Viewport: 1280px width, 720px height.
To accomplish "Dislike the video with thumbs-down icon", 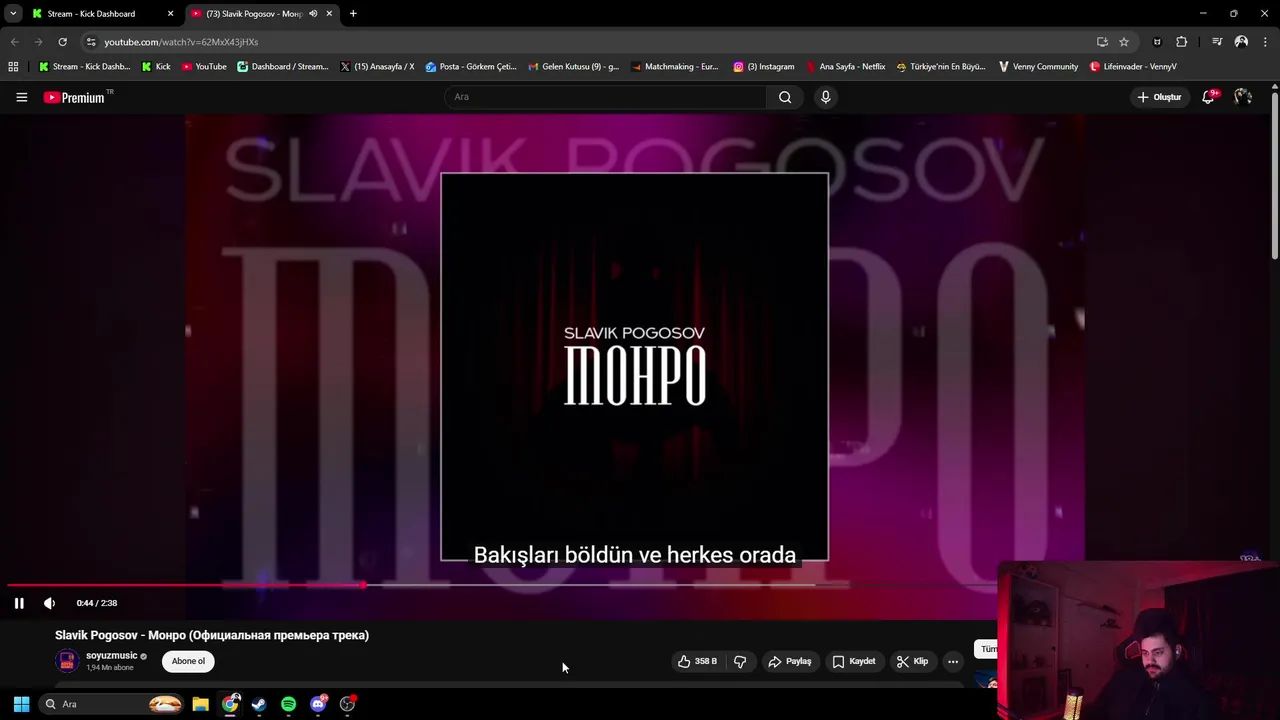I will [x=740, y=661].
